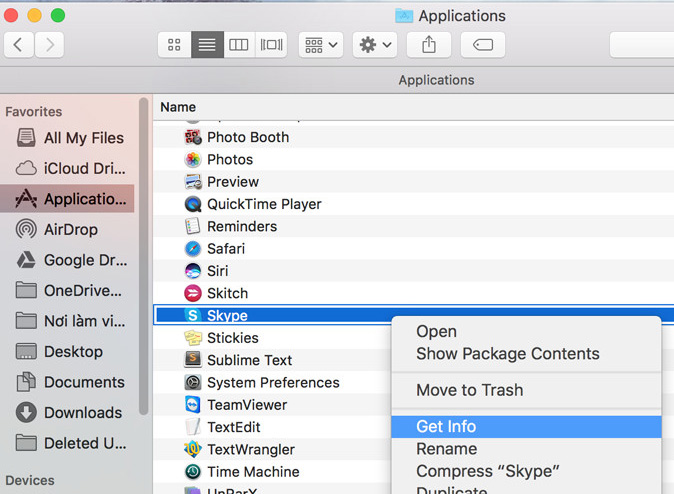Click the Share toolbar button

pyautogui.click(x=429, y=45)
